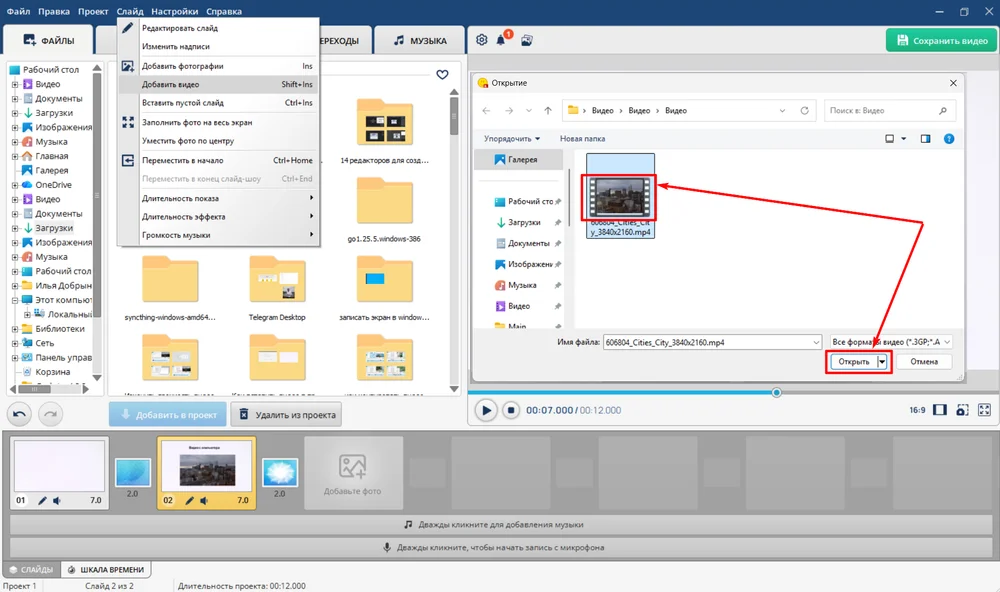Select 'Добавить видео' menu entry

click(x=170, y=85)
